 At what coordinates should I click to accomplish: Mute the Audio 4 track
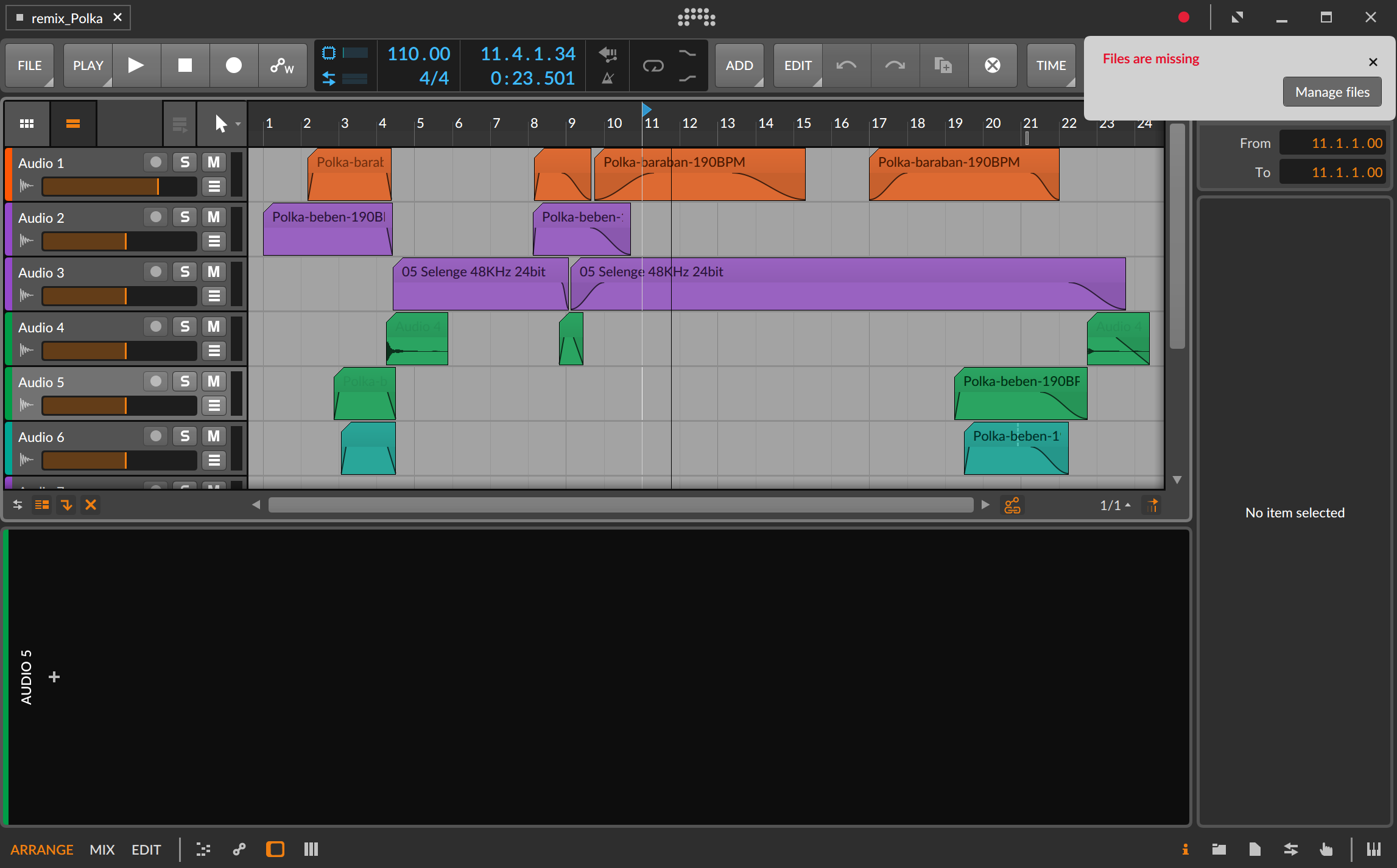pyautogui.click(x=213, y=327)
